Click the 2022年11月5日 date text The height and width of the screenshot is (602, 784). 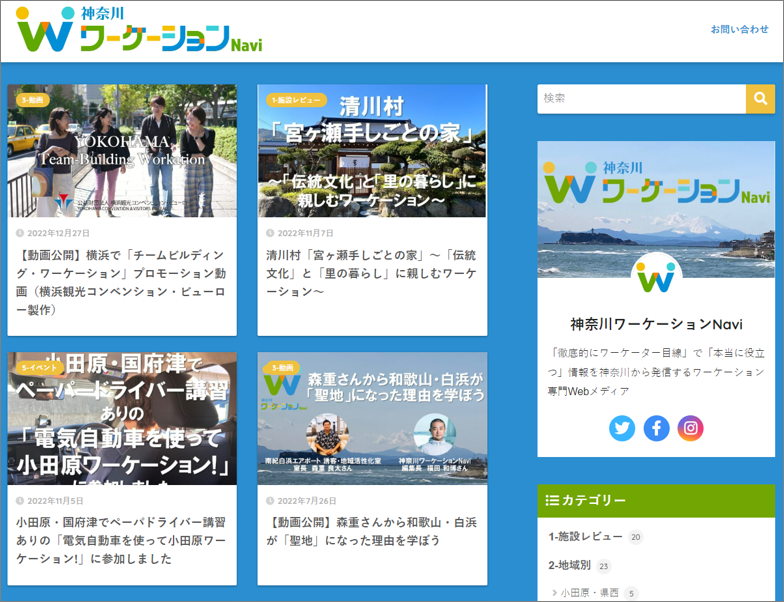click(x=55, y=500)
